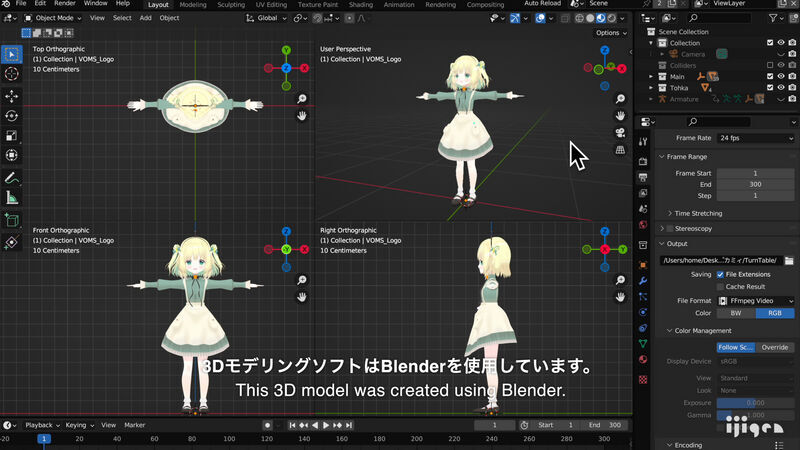
Task: Collapse the Frame Range panel
Action: [x=686, y=157]
